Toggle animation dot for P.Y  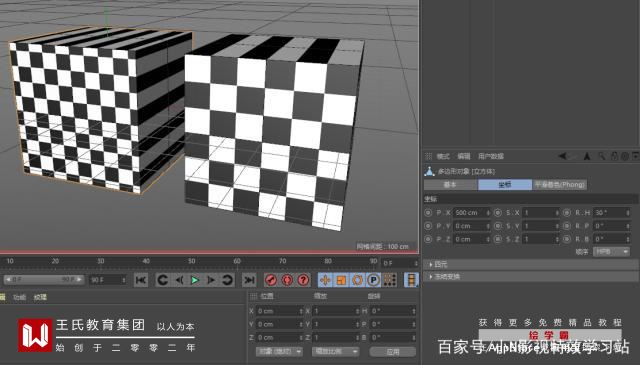point(428,226)
